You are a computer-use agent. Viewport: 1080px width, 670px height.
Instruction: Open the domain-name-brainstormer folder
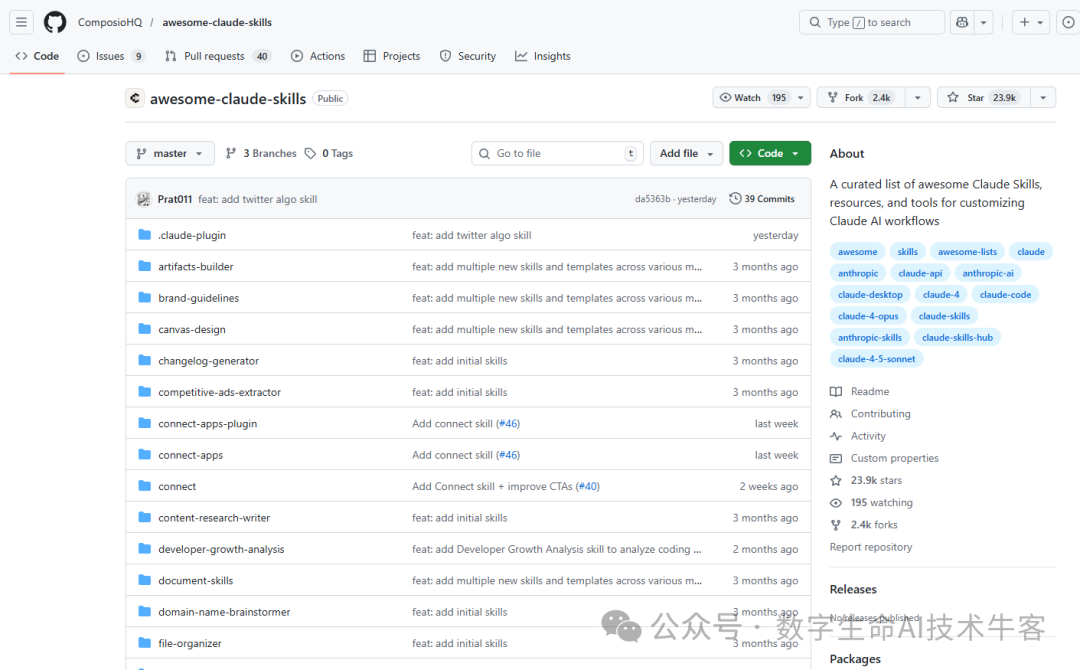tap(224, 611)
